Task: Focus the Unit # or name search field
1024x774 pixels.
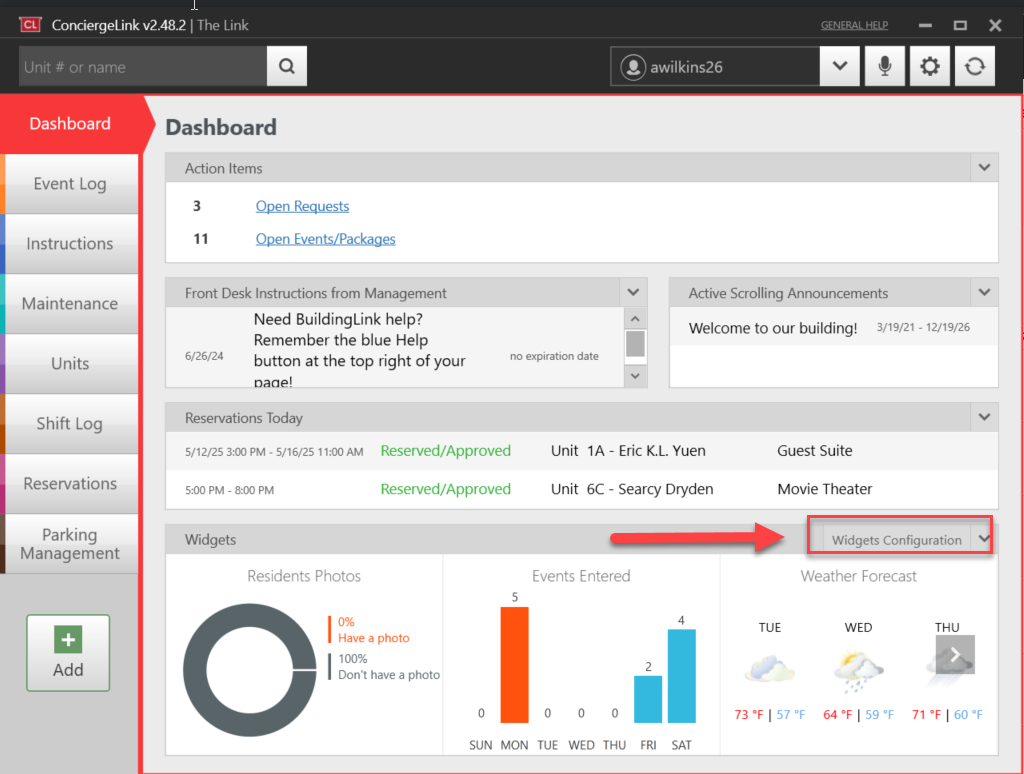Action: coord(142,66)
